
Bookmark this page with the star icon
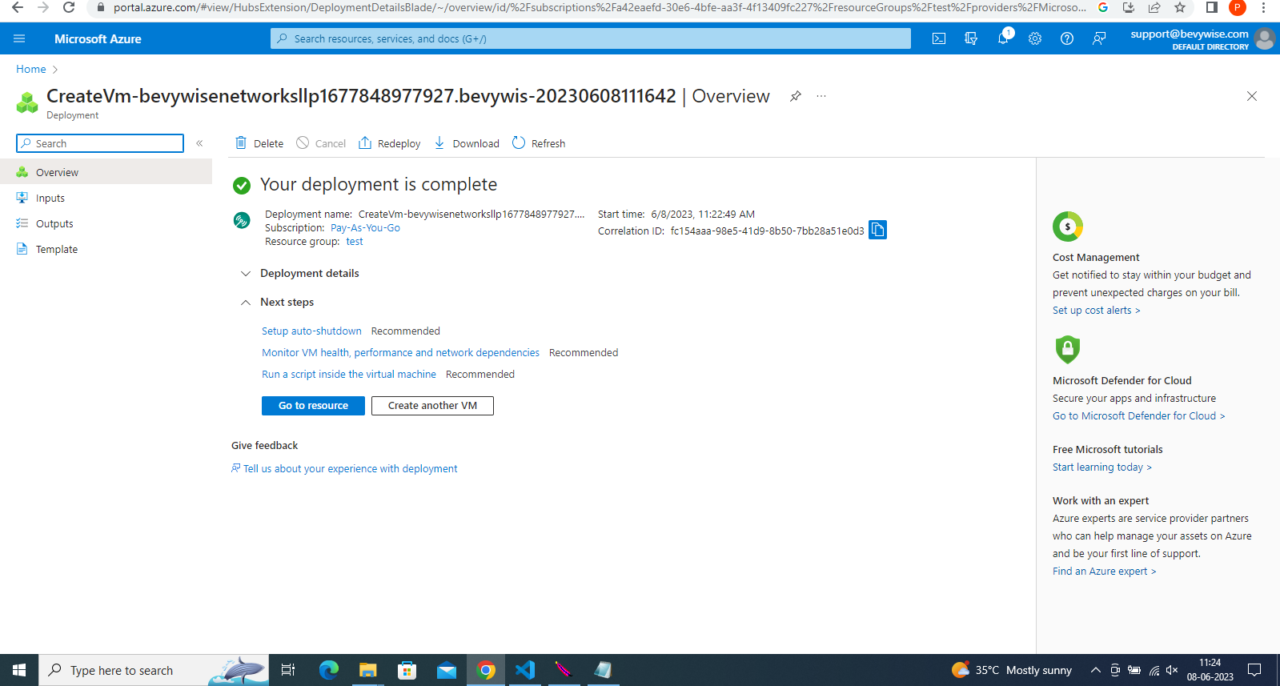[x=1180, y=7]
